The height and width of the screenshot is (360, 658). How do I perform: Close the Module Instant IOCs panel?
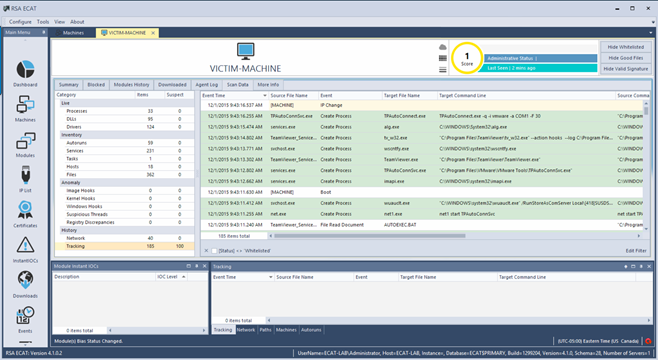[x=204, y=266]
